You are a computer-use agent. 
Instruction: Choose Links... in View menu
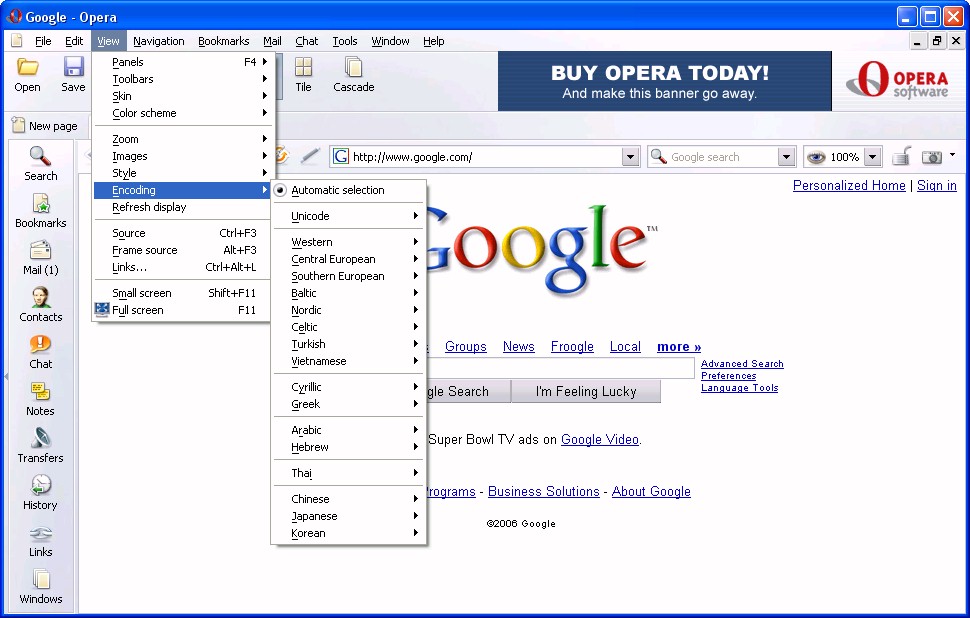coord(182,267)
